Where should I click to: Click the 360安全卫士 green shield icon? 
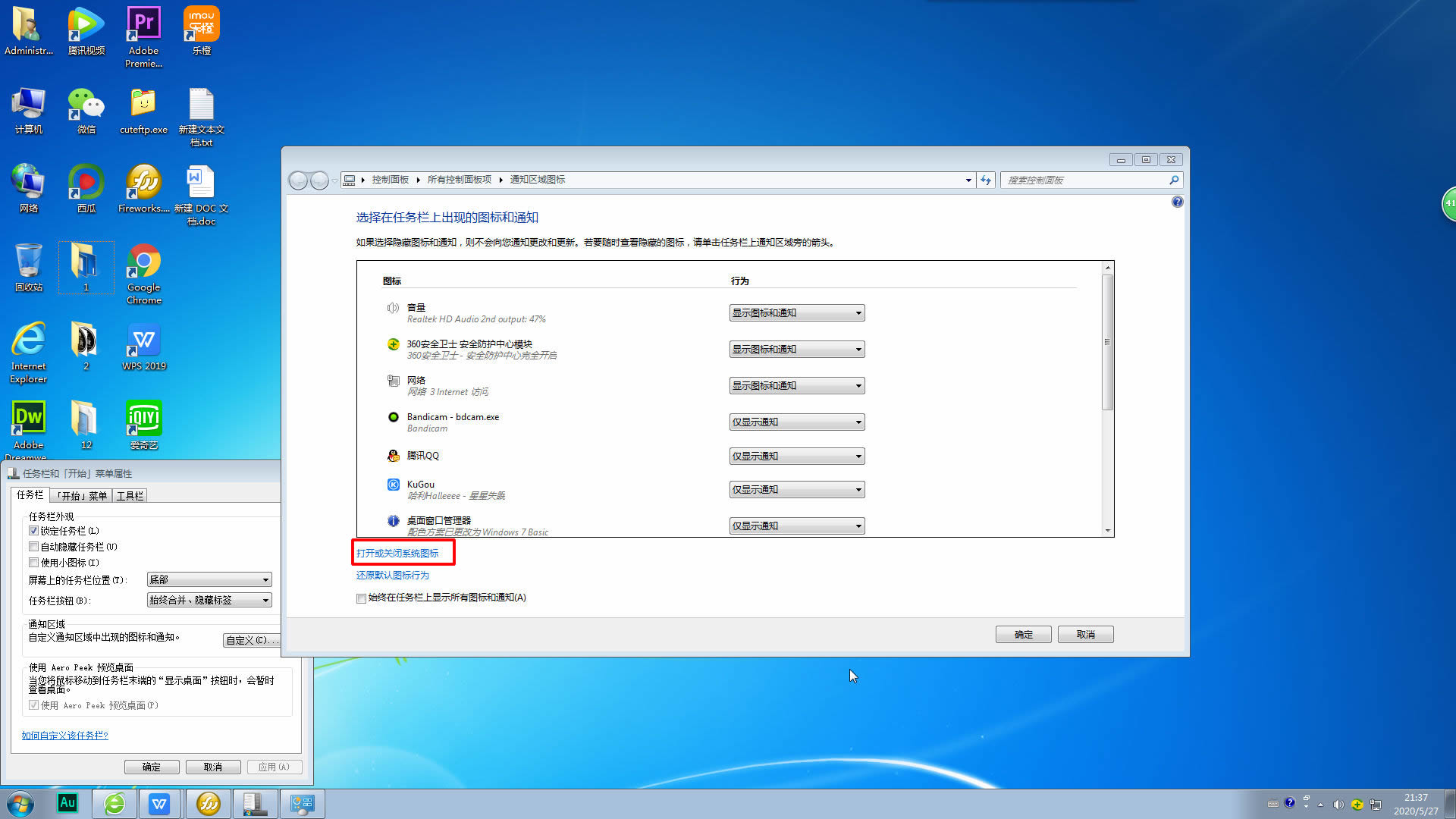pos(393,344)
